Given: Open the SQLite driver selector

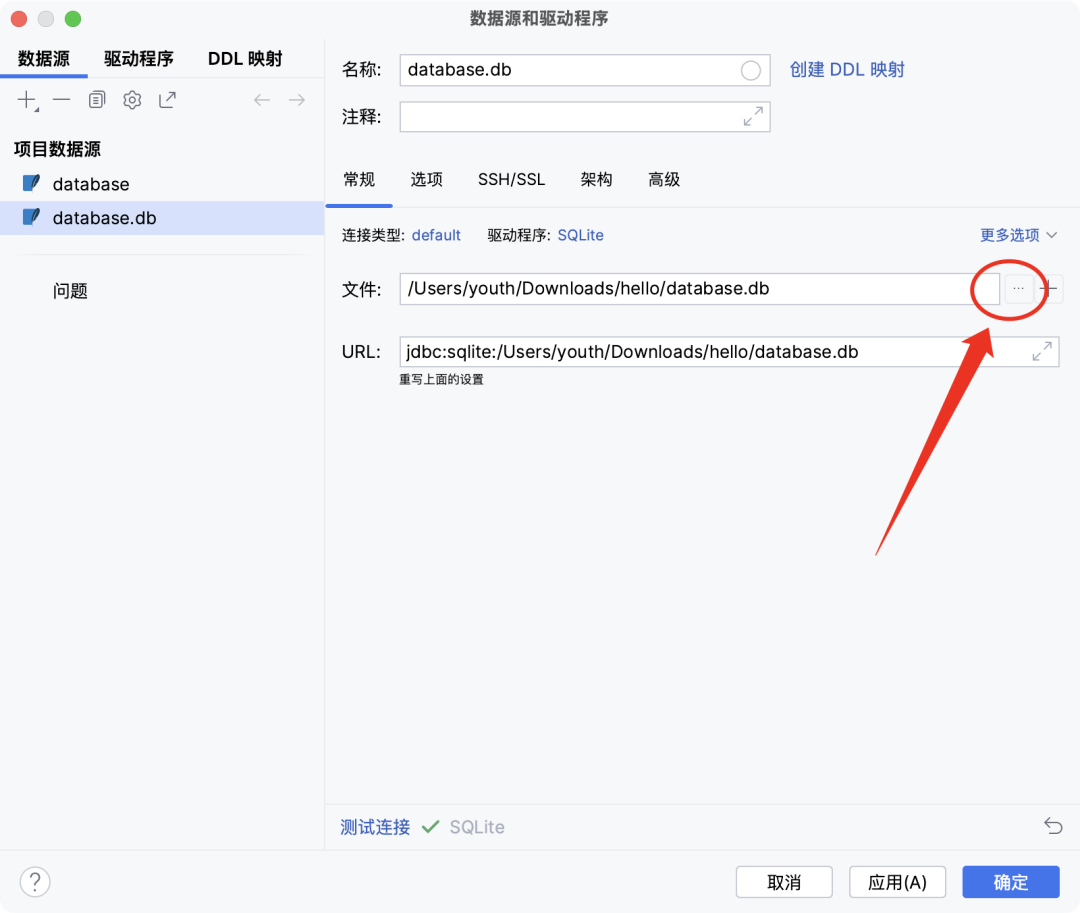Looking at the screenshot, I should click(x=580, y=234).
